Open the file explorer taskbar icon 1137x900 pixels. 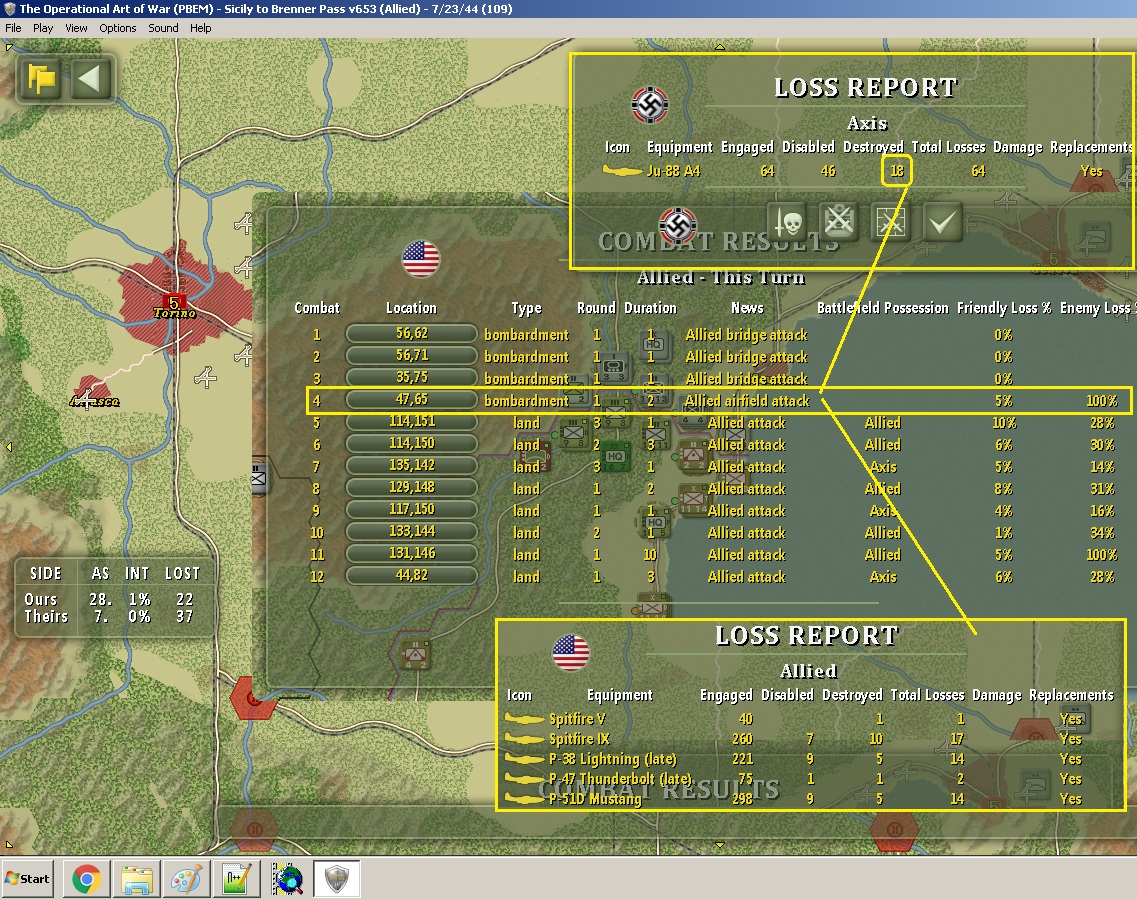coord(137,880)
